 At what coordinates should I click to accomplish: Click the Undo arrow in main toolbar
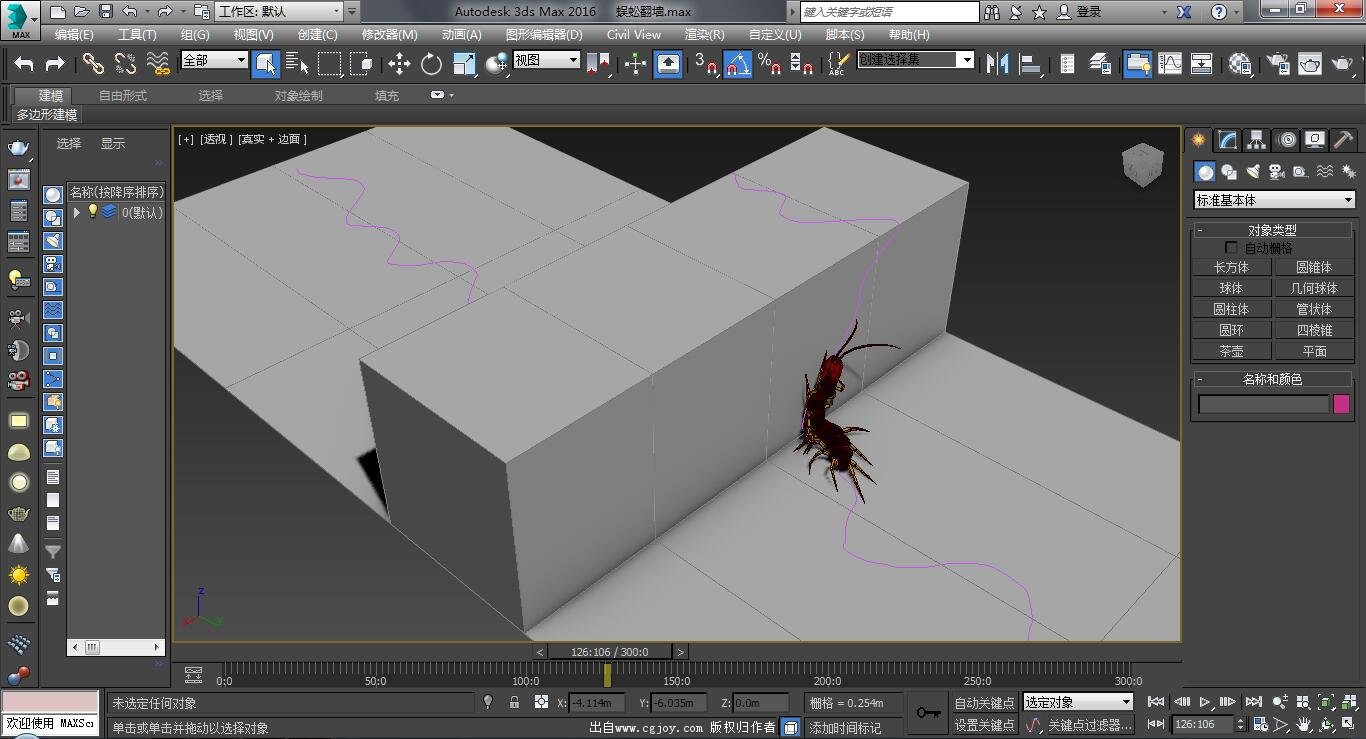[24, 64]
